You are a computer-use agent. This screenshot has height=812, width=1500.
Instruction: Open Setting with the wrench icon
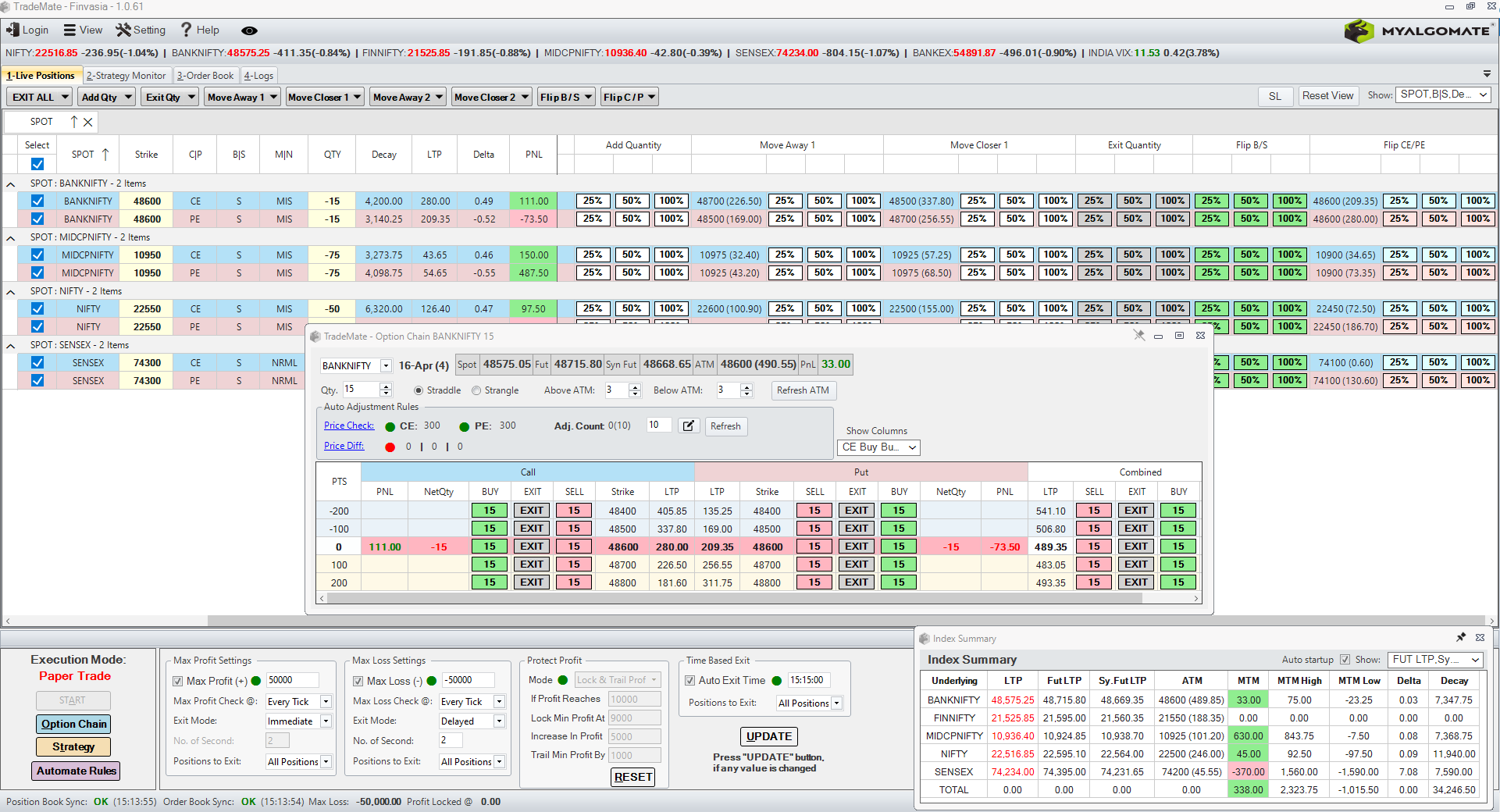point(123,30)
